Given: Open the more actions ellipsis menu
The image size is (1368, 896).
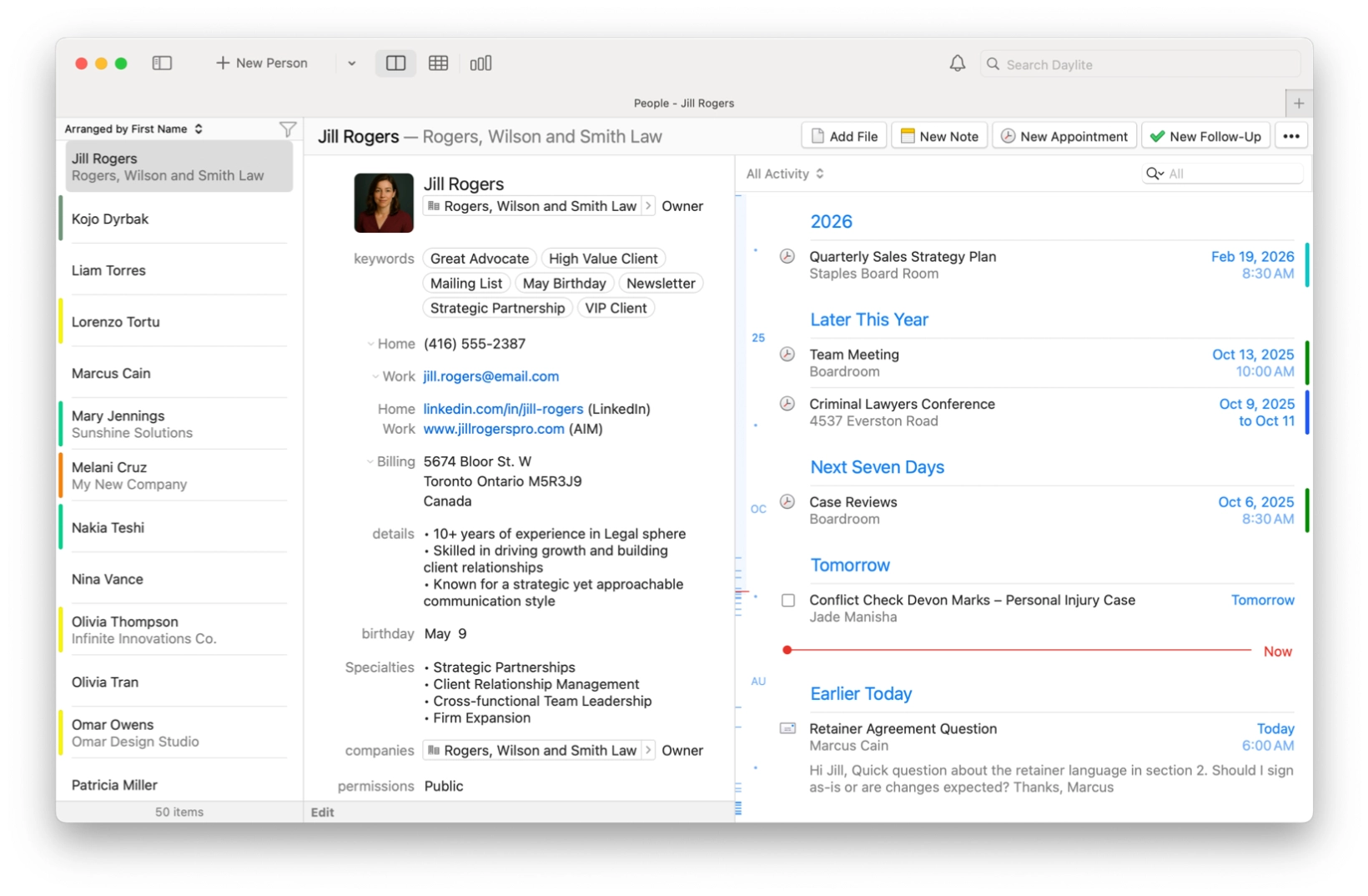Looking at the screenshot, I should [1291, 136].
